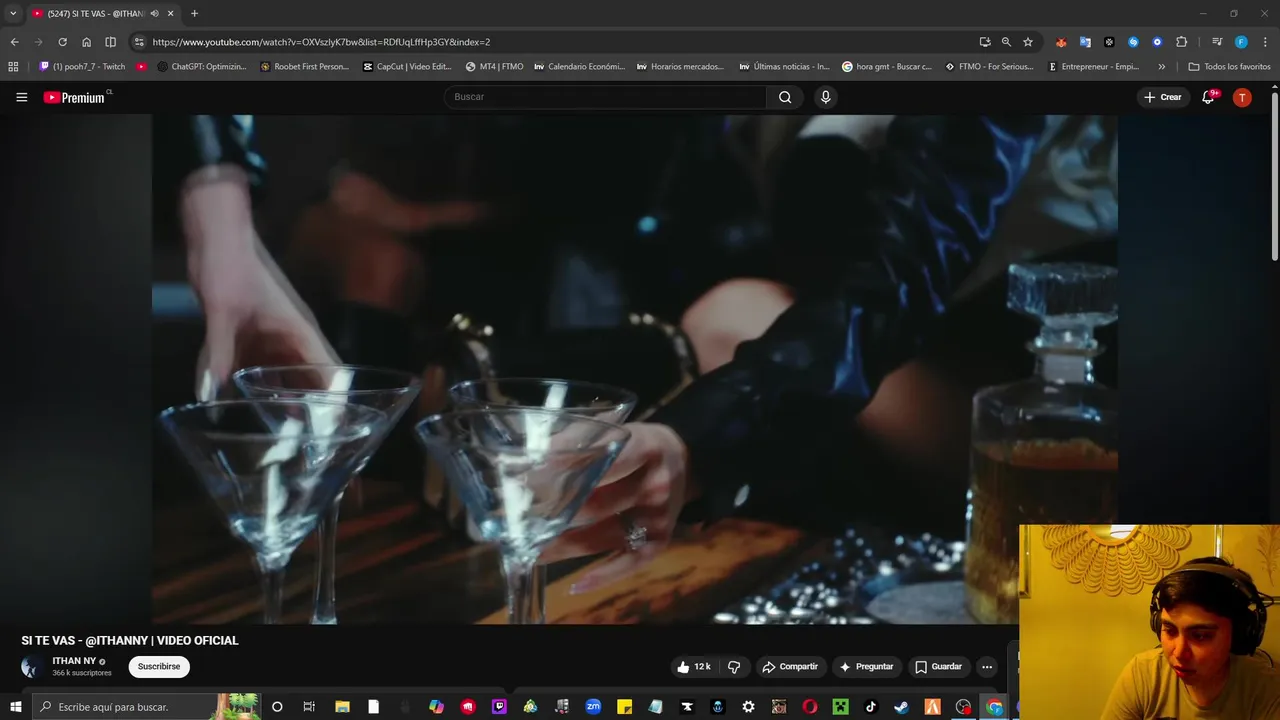
Task: Open Todos los favoritos folder
Action: coord(1229,67)
